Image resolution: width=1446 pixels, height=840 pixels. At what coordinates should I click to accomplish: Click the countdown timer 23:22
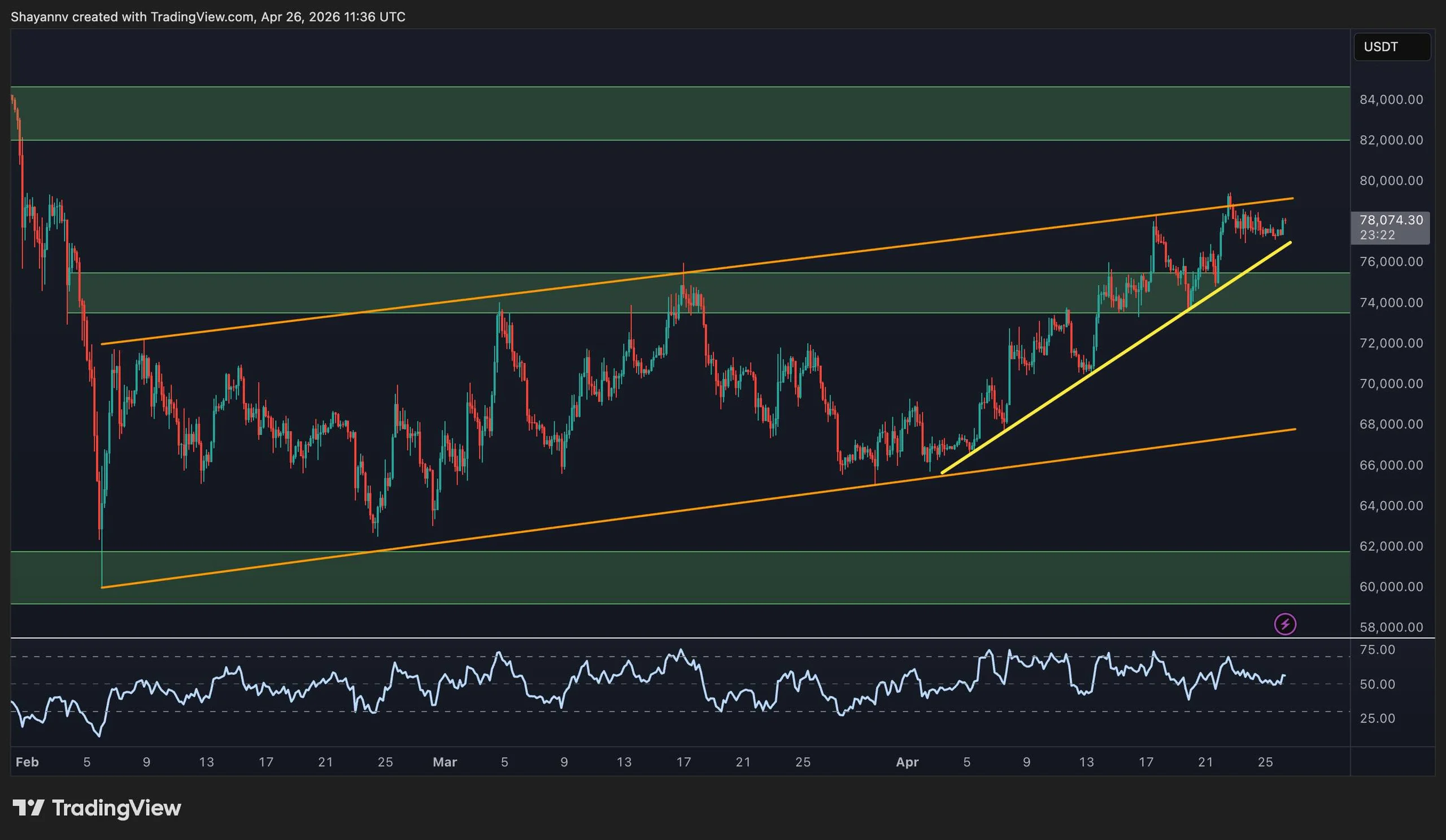[1377, 235]
